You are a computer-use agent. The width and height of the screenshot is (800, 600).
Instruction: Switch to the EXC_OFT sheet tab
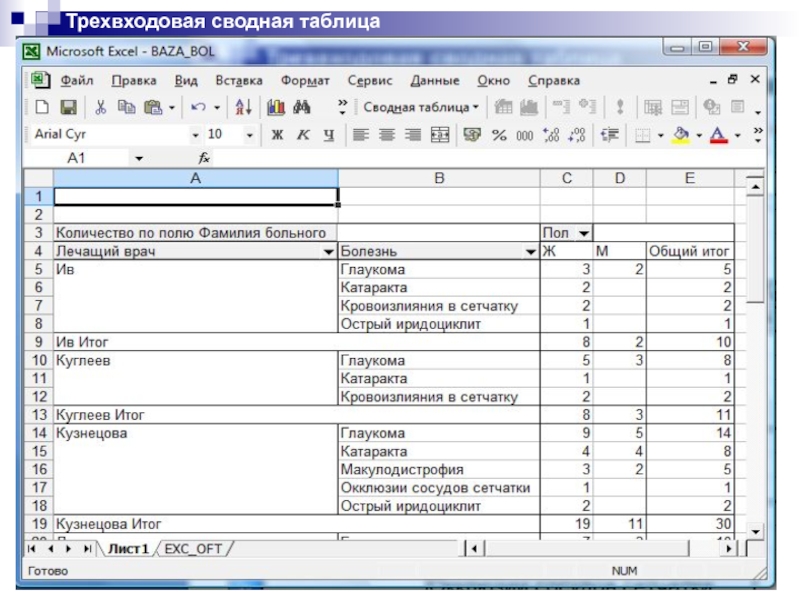point(193,549)
